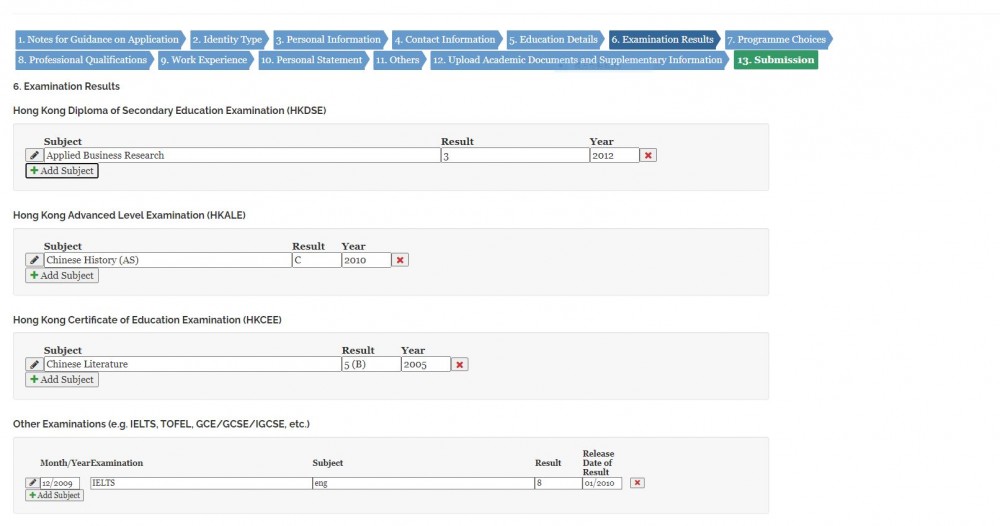Click the HKDSE Year field showing 2012
The height and width of the screenshot is (526, 1000).
(614, 156)
